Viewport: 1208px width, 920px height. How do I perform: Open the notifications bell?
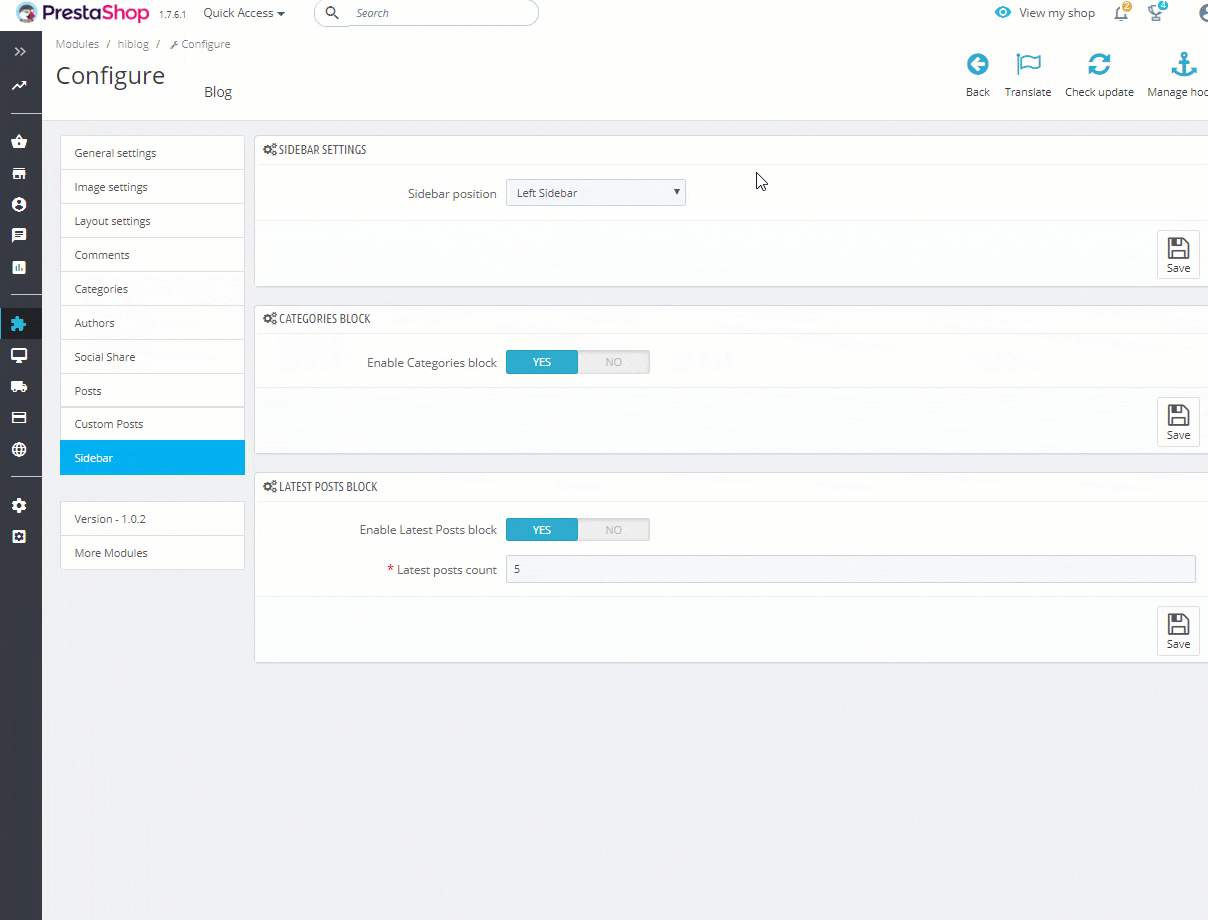1121,13
